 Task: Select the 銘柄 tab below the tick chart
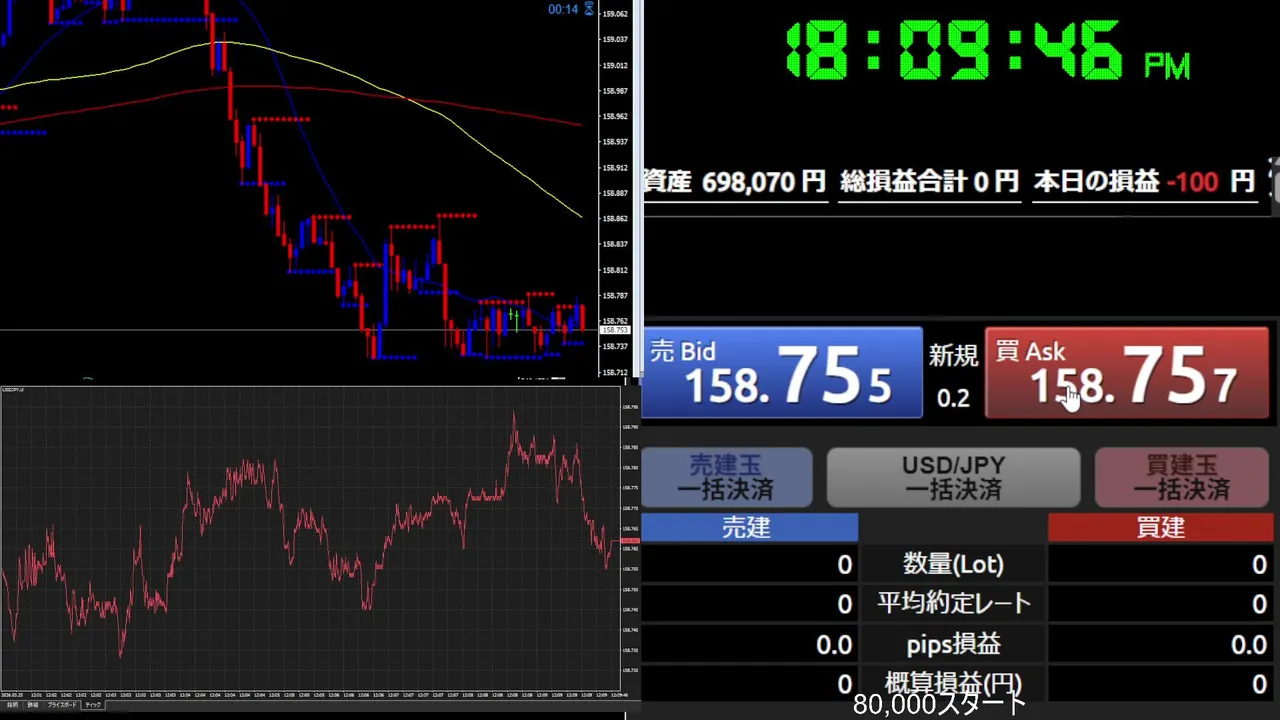click(13, 705)
